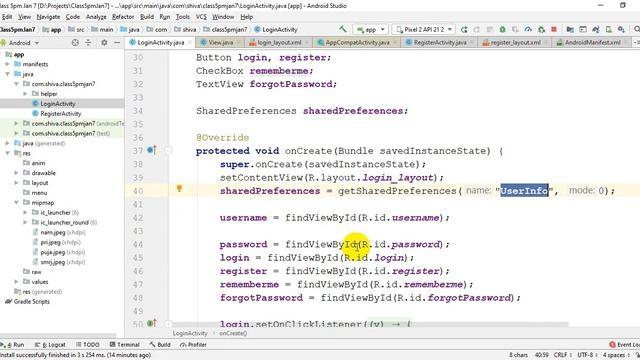Click the Search Everywhere magnifier icon
Image resolution: width=640 pixels, height=360 pixels.
point(636,29)
